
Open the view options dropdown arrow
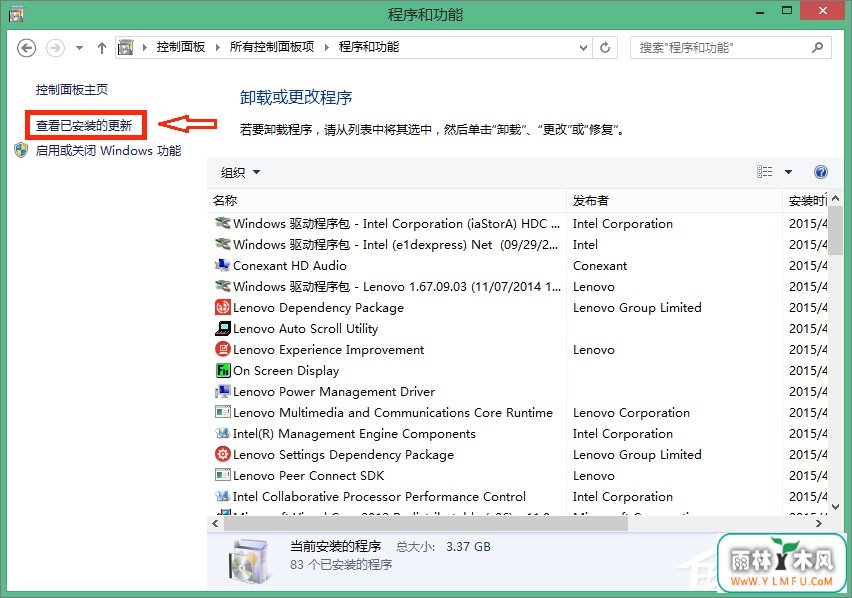(788, 172)
